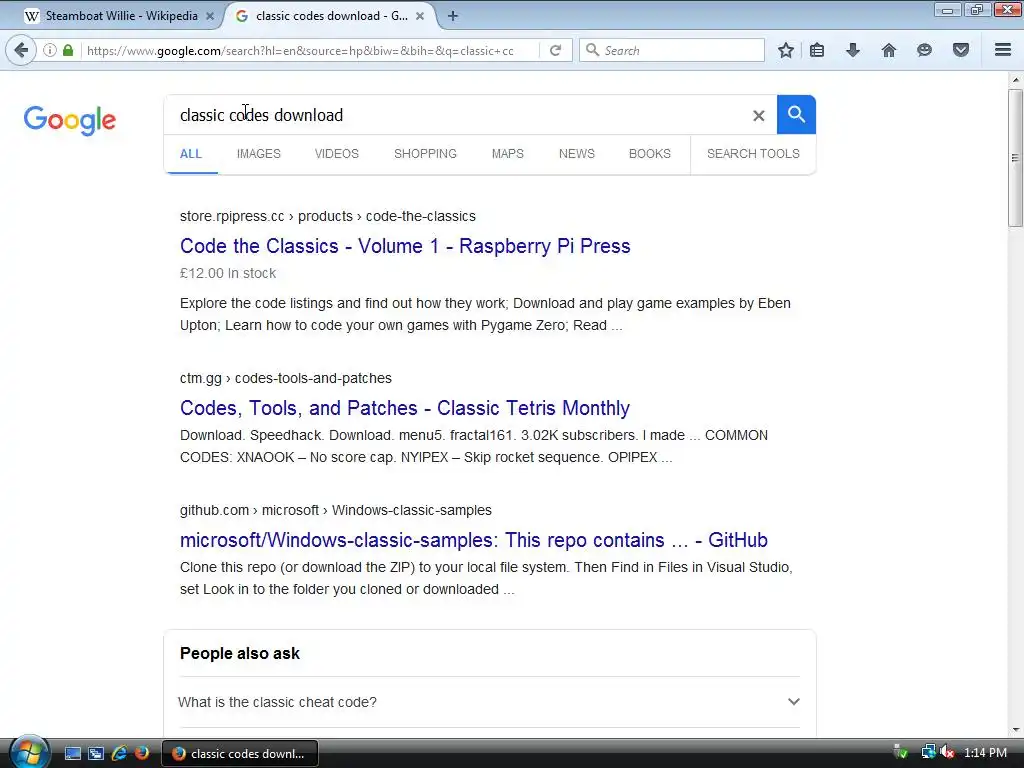Open the BOOKS results tab
The image size is (1024, 768).
(650, 154)
